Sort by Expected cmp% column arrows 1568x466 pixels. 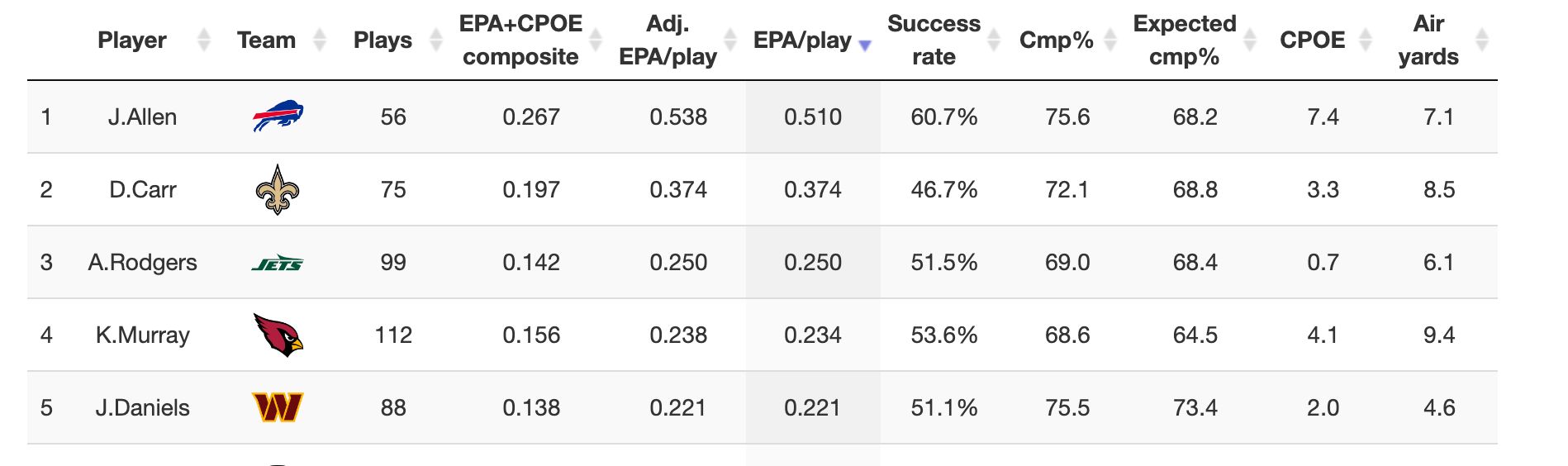point(1250,40)
